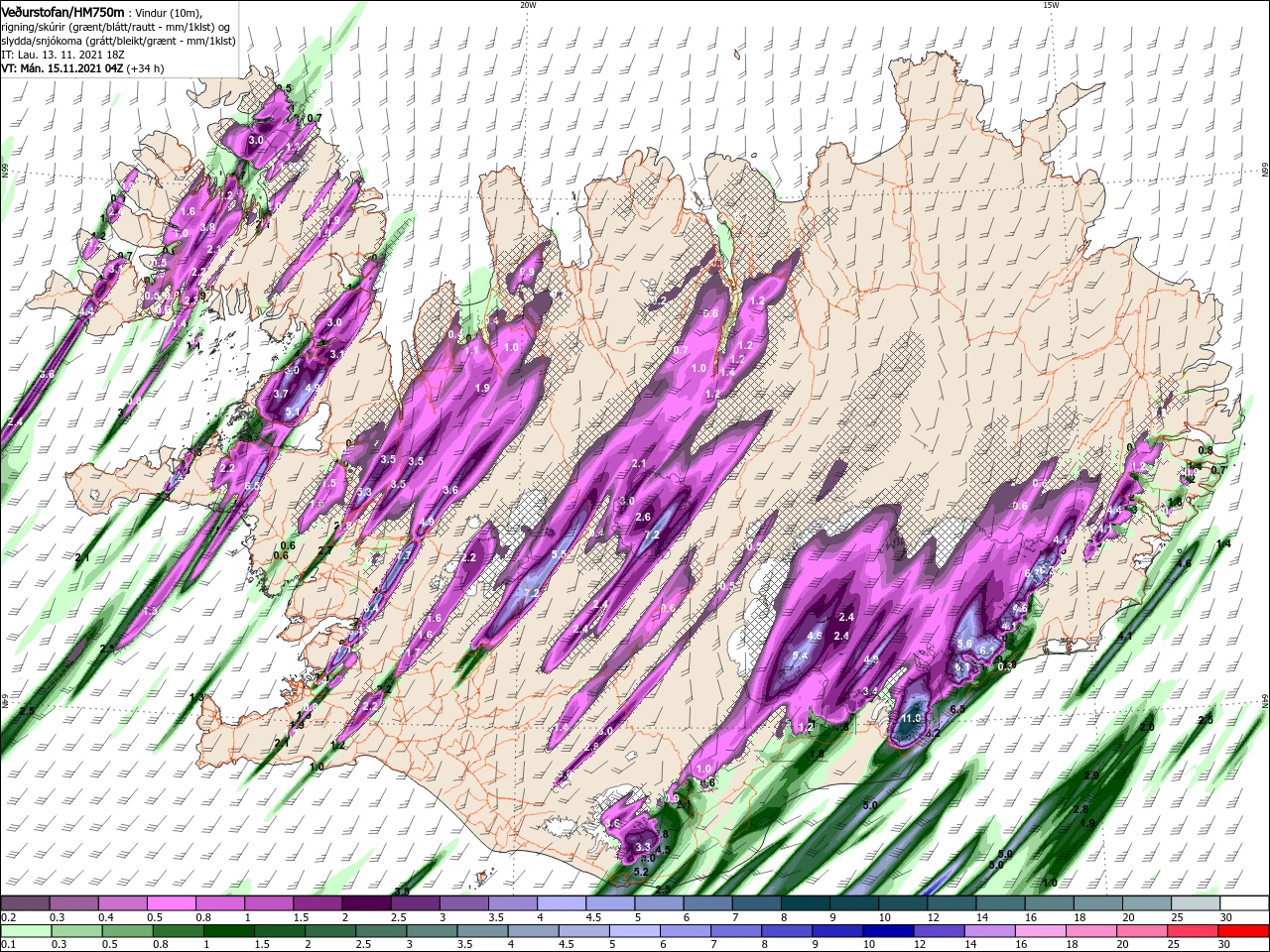Select the 5.1 value in the west
The height and width of the screenshot is (952, 1270).
coord(293,412)
